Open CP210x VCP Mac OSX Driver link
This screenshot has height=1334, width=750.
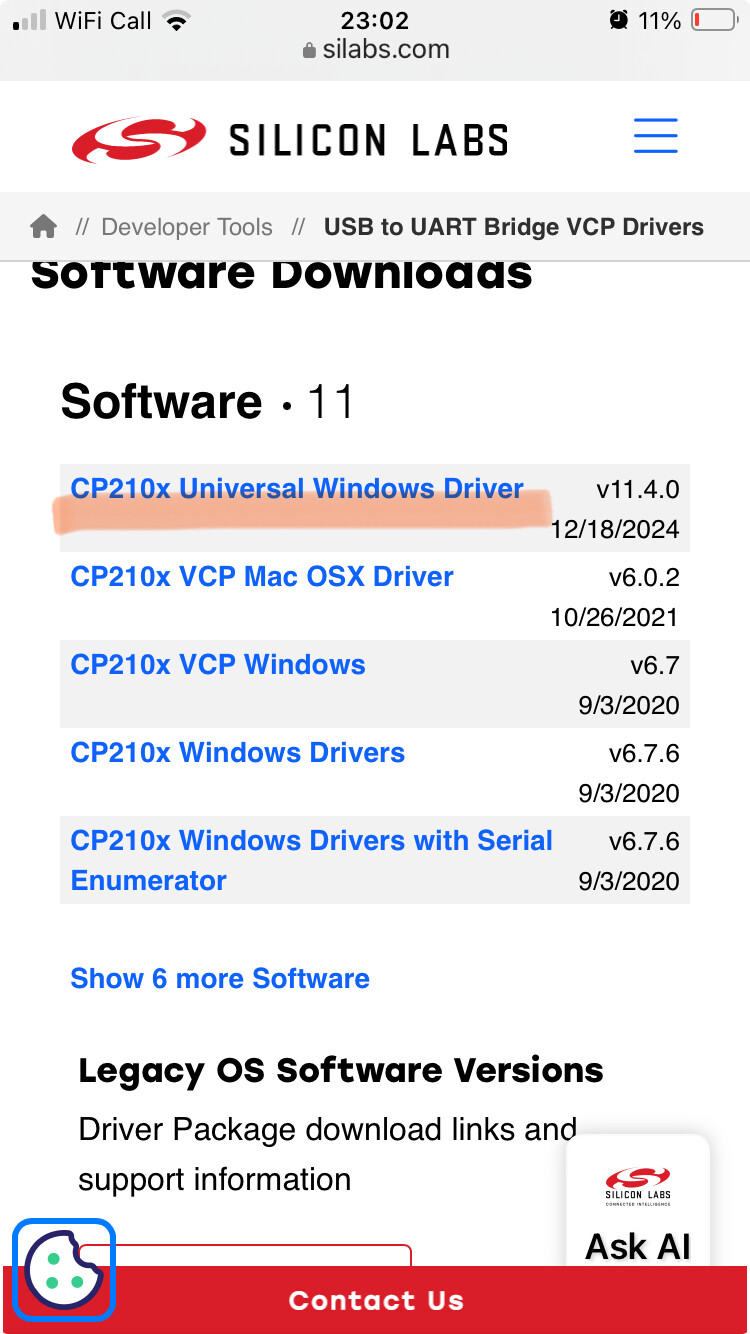(262, 576)
